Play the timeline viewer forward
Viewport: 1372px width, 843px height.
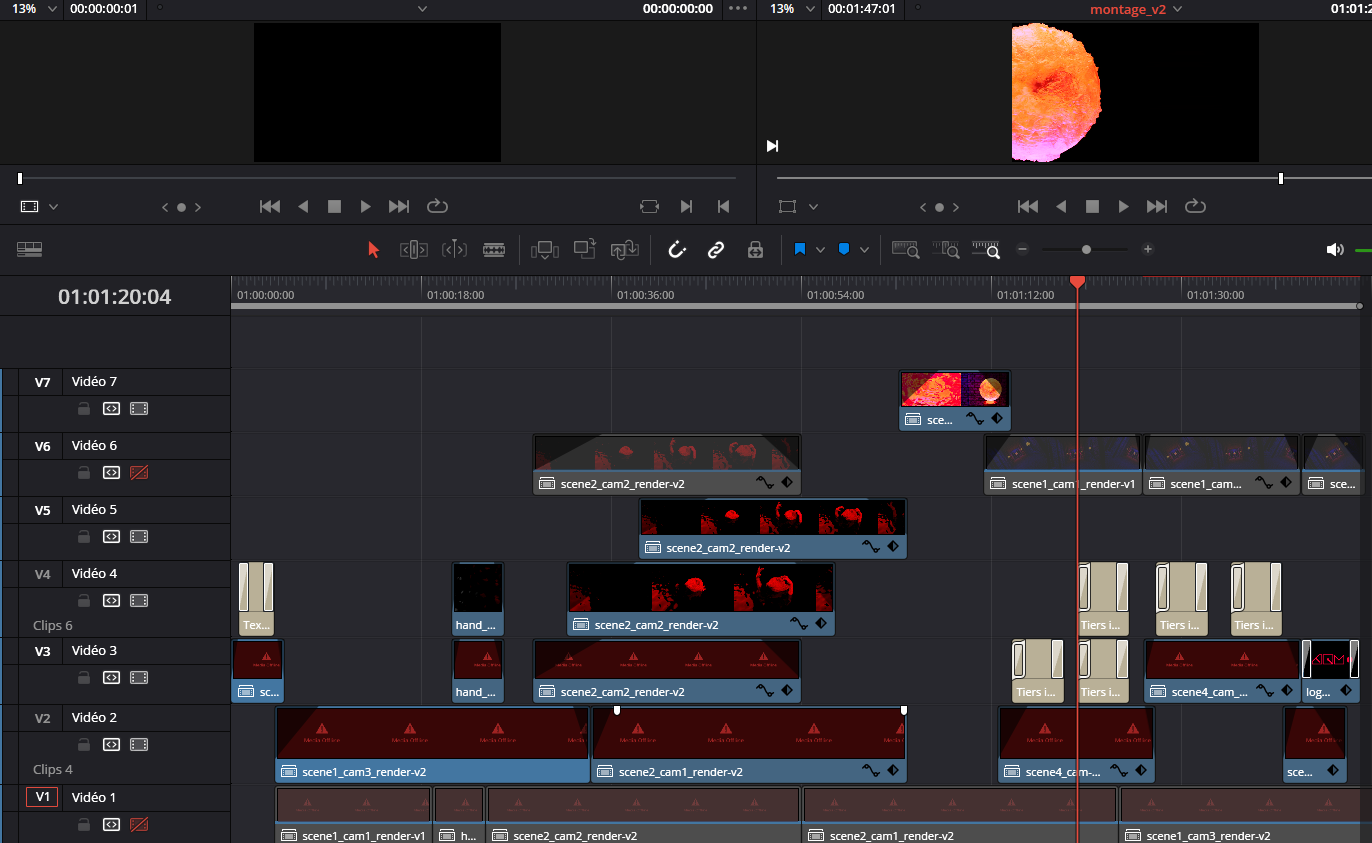click(1124, 206)
